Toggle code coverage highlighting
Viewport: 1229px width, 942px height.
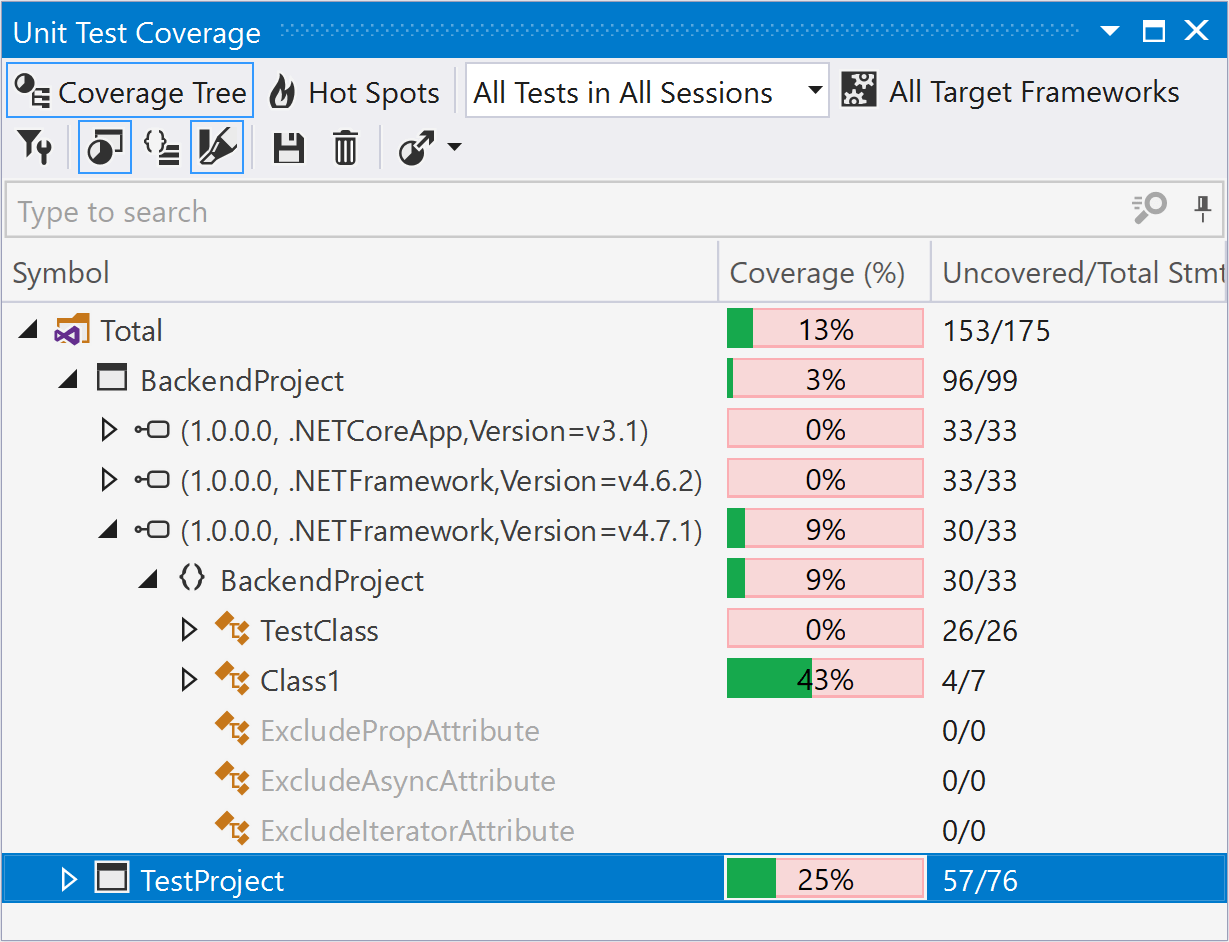click(x=217, y=147)
